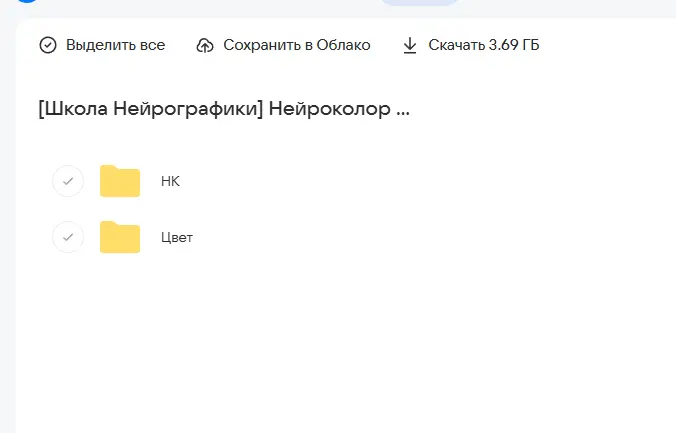Screen dimensions: 676x433
Task: Click the cloud upload icon
Action: point(205,45)
